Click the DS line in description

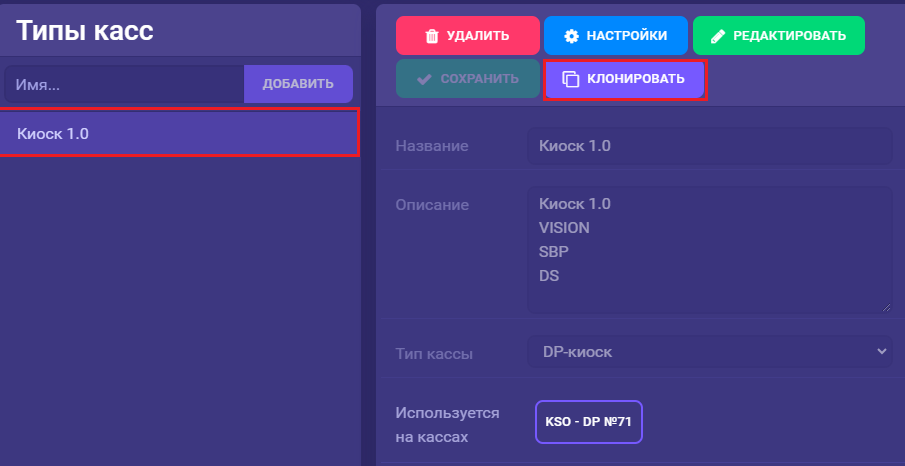549,276
